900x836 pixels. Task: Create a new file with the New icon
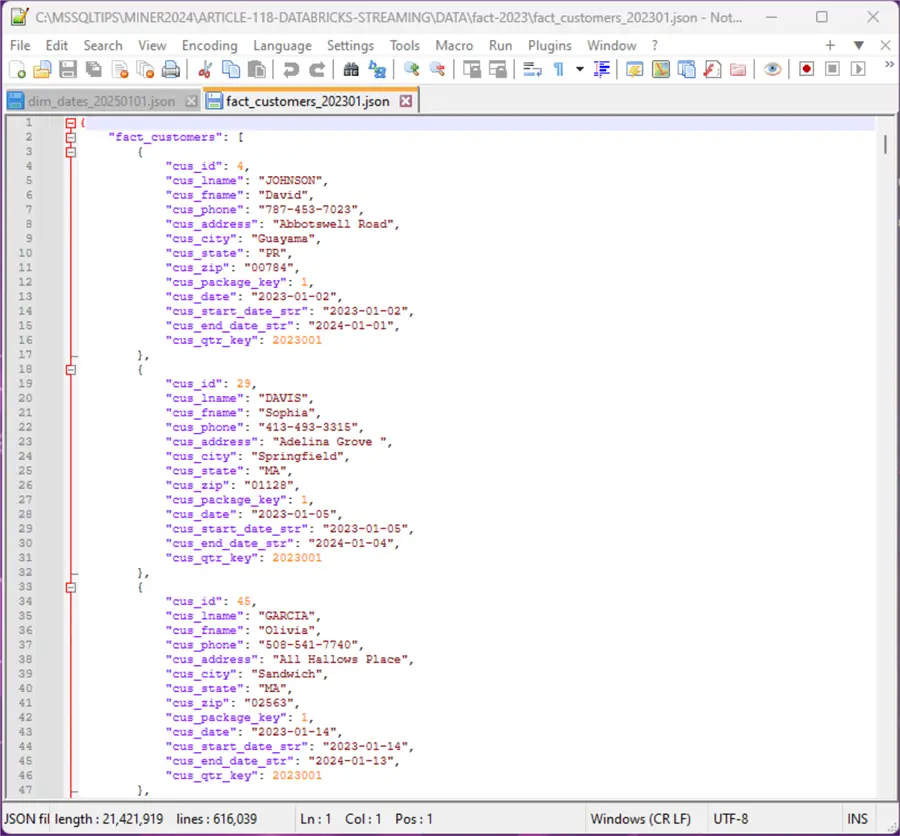(17, 69)
